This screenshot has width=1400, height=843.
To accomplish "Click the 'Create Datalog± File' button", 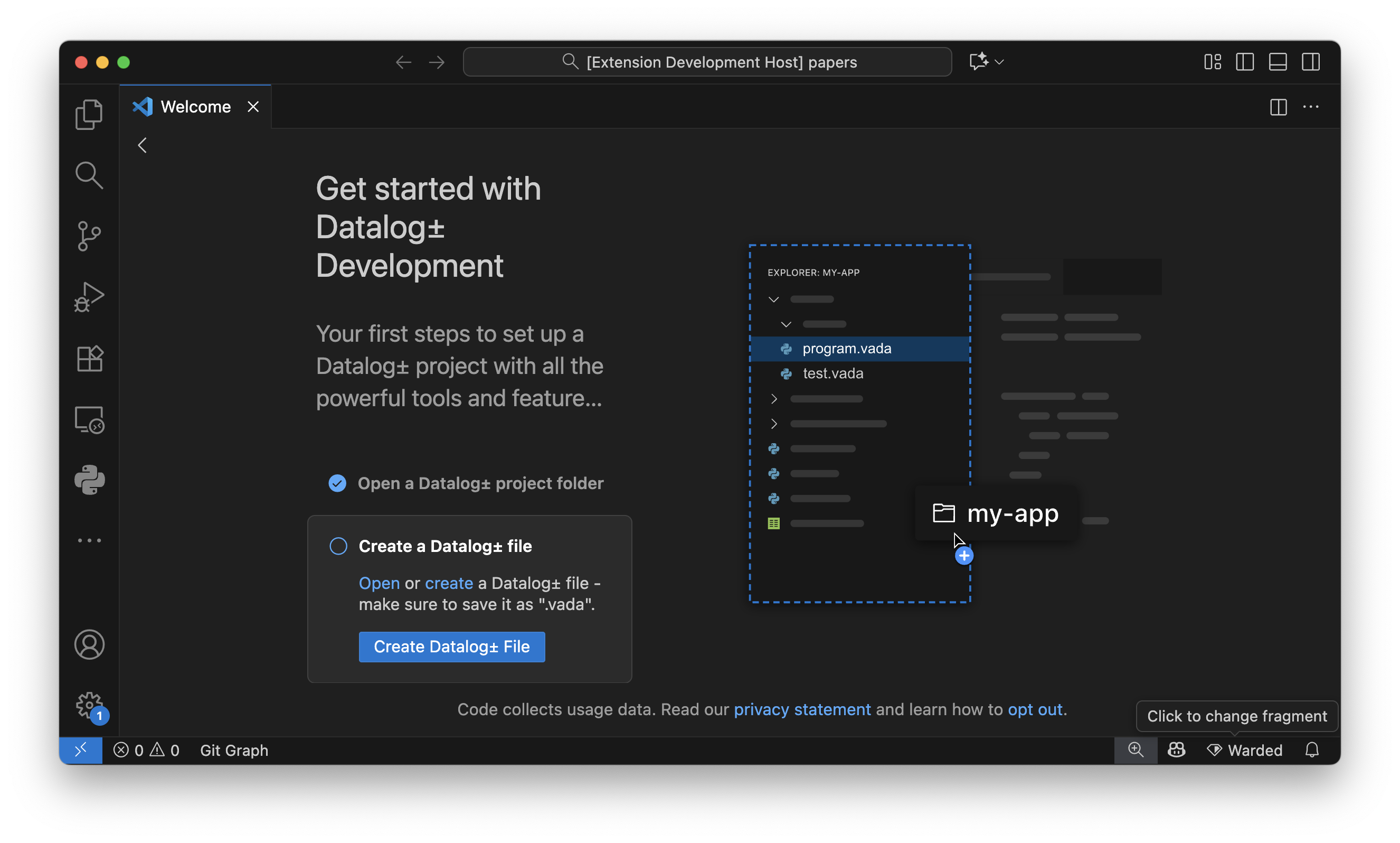I will coord(451,647).
